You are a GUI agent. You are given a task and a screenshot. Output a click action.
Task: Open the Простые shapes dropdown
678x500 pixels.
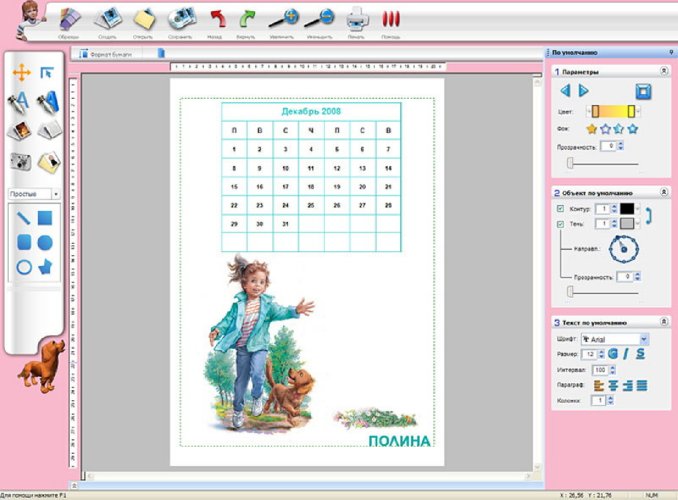tap(33, 193)
